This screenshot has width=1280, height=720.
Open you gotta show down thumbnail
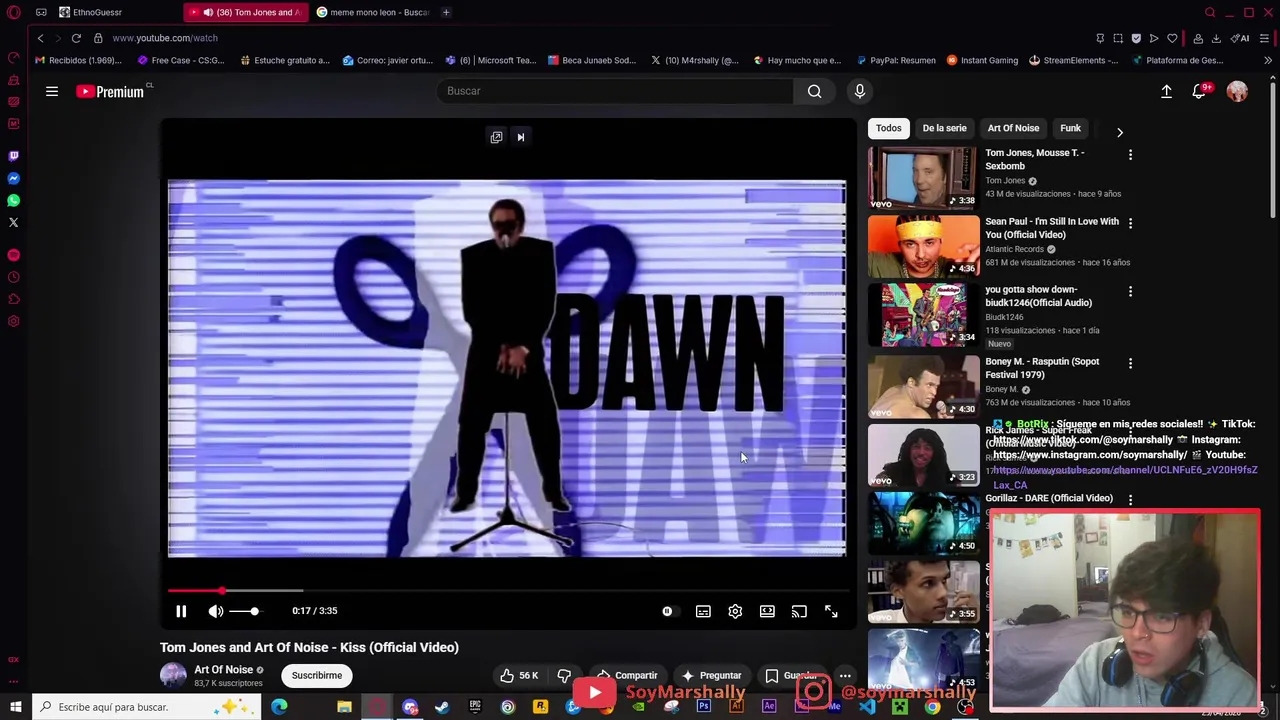(923, 314)
